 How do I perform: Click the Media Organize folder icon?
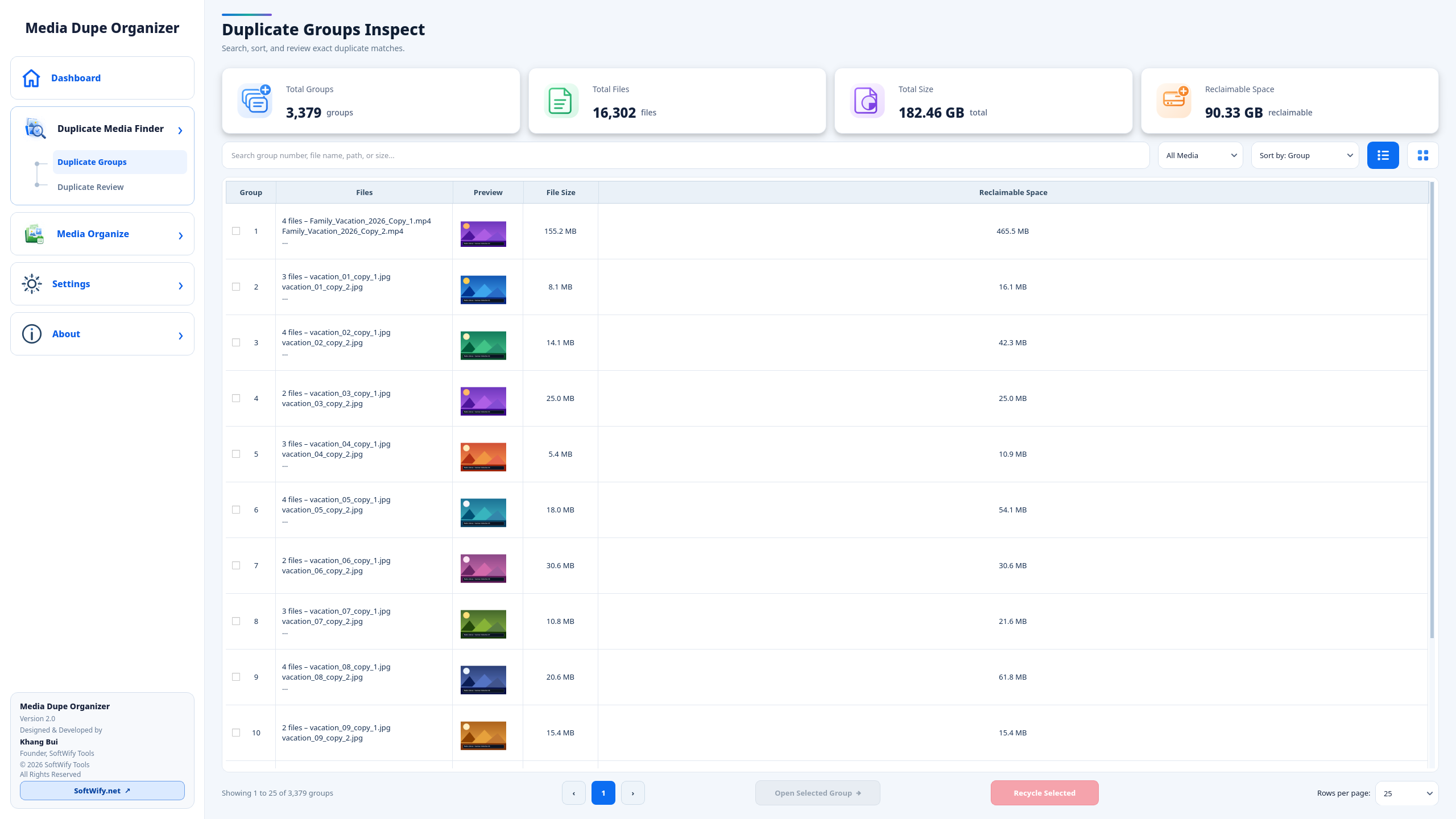[34, 234]
